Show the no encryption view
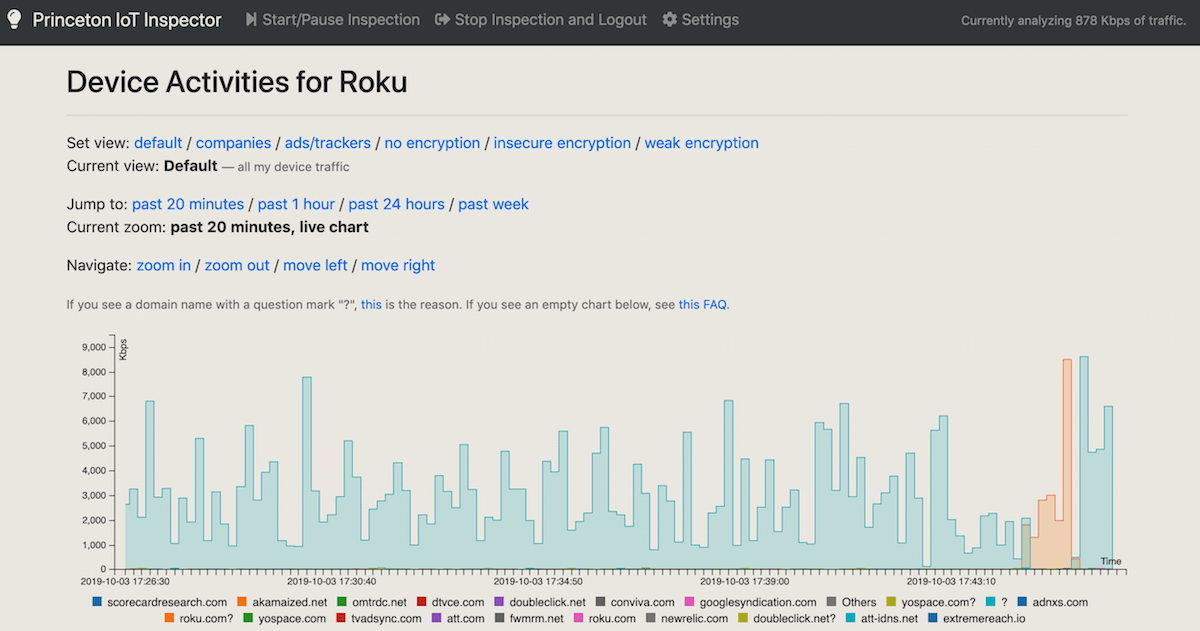The width and height of the screenshot is (1200, 631). [432, 143]
